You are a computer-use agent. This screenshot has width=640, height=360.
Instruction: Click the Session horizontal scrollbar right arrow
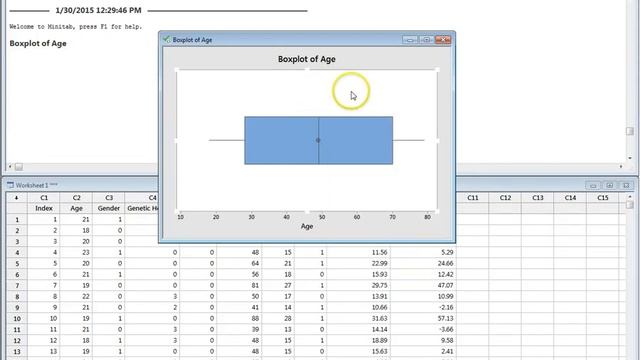coord(621,167)
